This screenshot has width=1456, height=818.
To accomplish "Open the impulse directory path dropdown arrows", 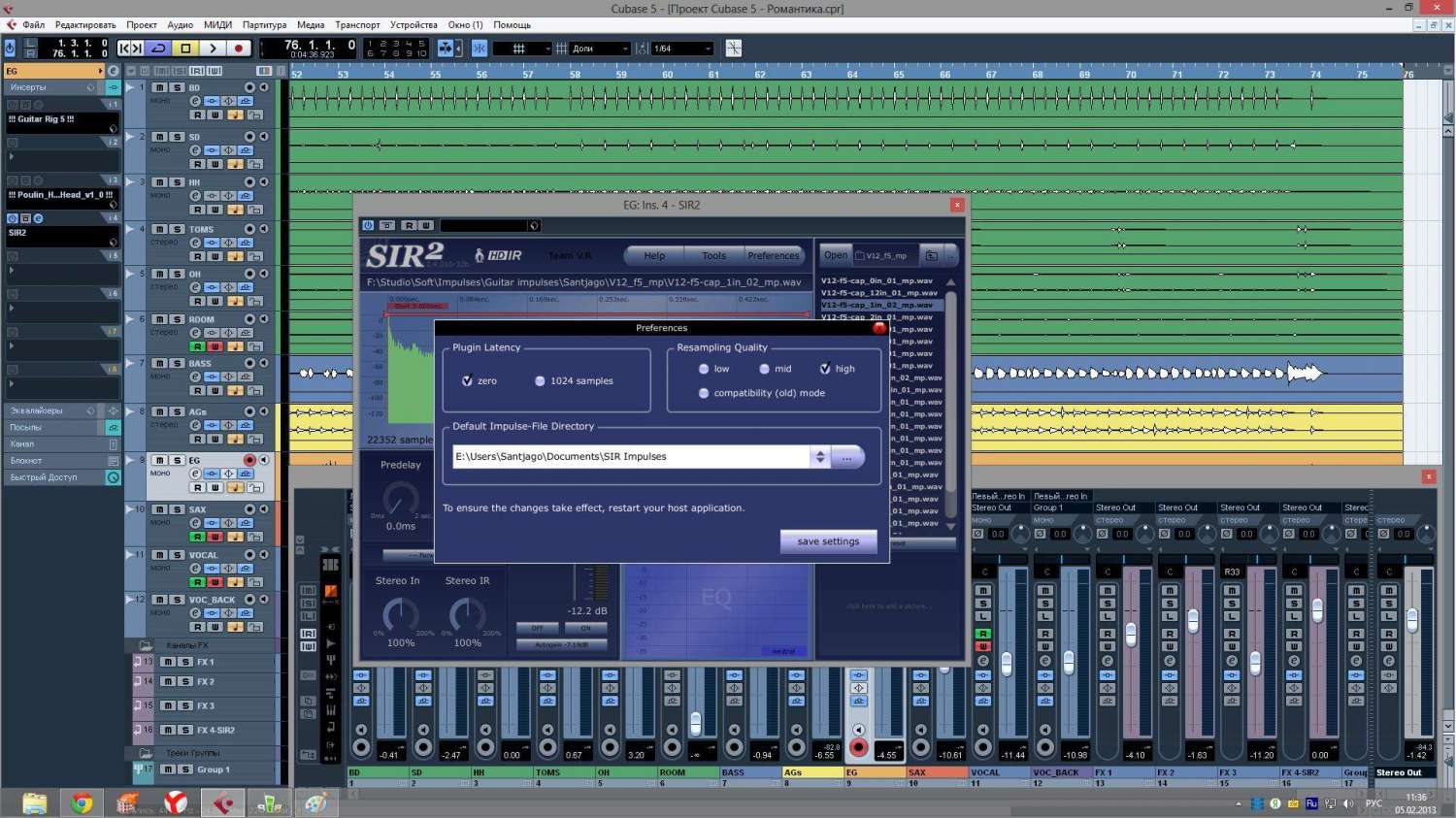I will 820,457.
